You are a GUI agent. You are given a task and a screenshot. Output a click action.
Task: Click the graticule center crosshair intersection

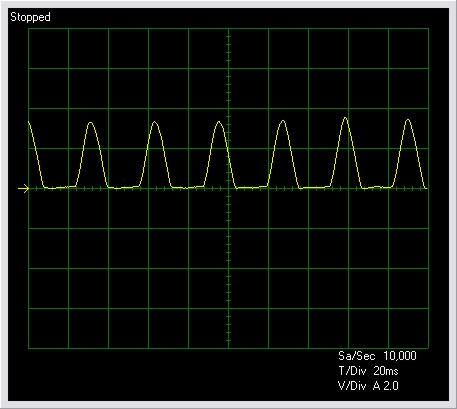coord(229,189)
